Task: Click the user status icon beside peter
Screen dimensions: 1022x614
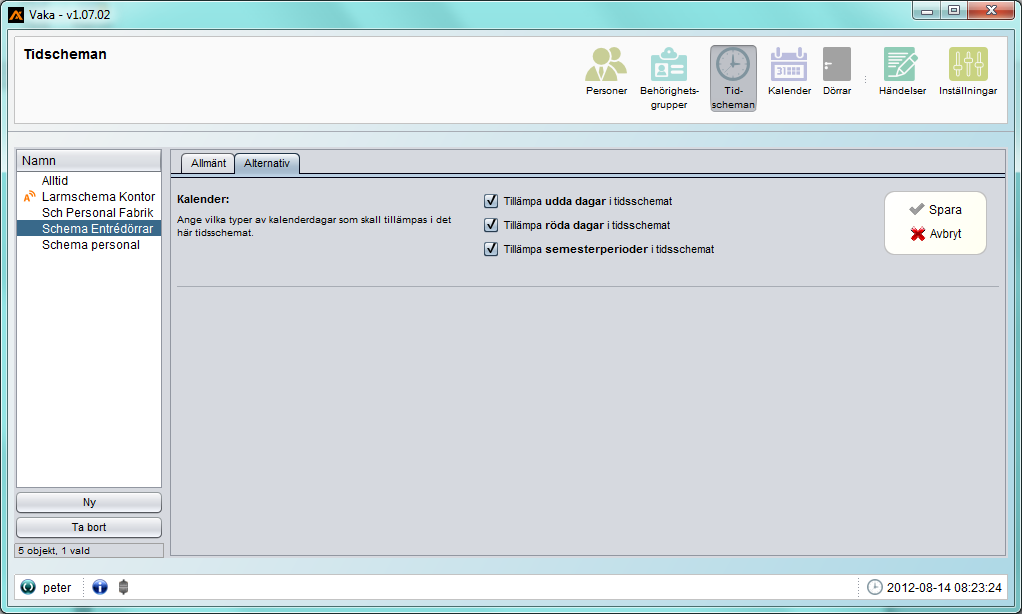Action: pos(28,587)
